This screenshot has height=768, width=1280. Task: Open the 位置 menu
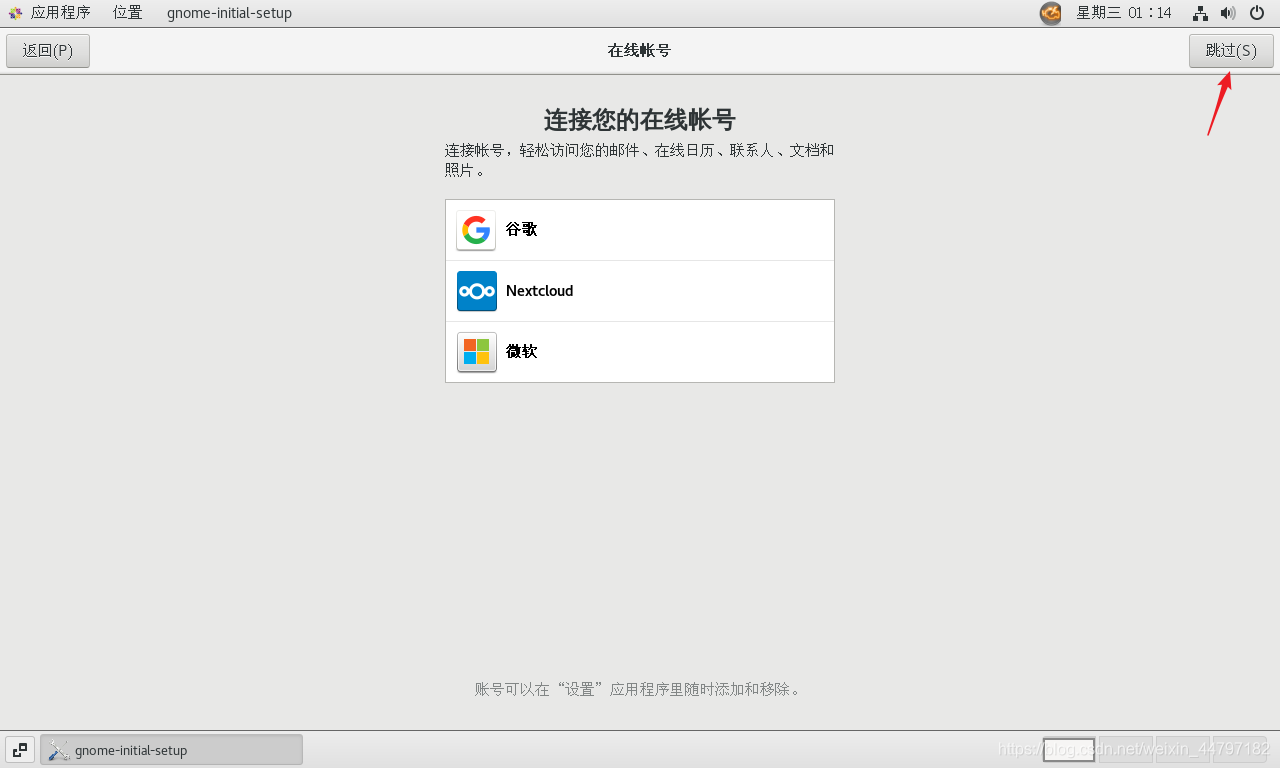[x=127, y=13]
